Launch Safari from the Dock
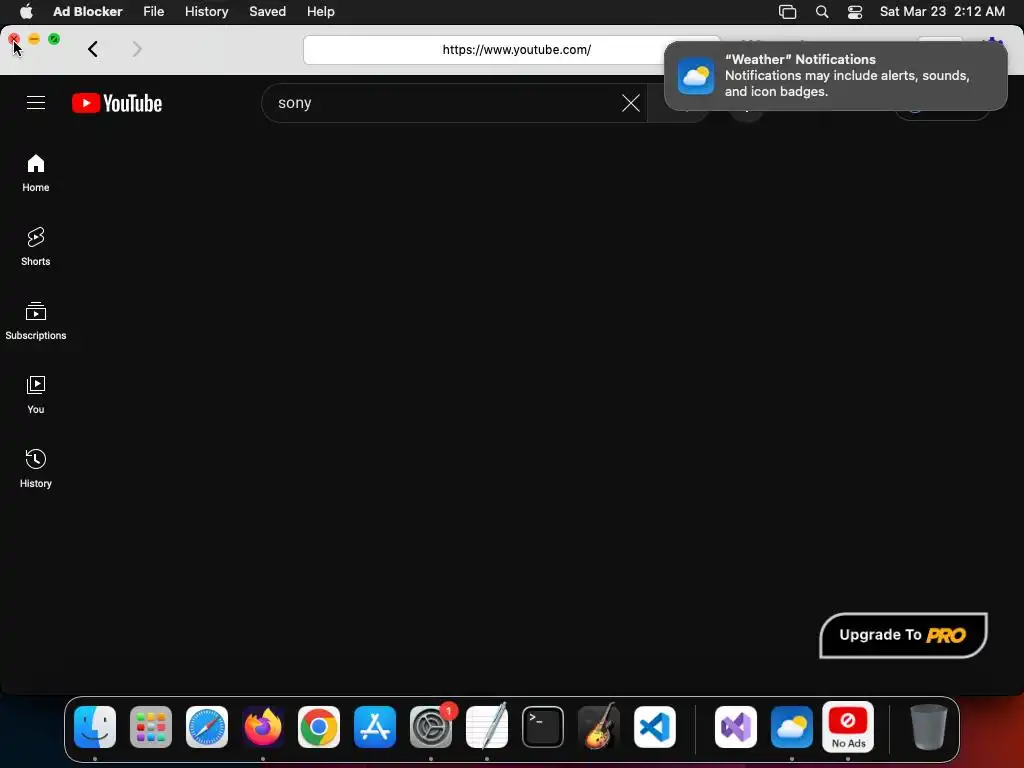The width and height of the screenshot is (1024, 768). (x=207, y=727)
